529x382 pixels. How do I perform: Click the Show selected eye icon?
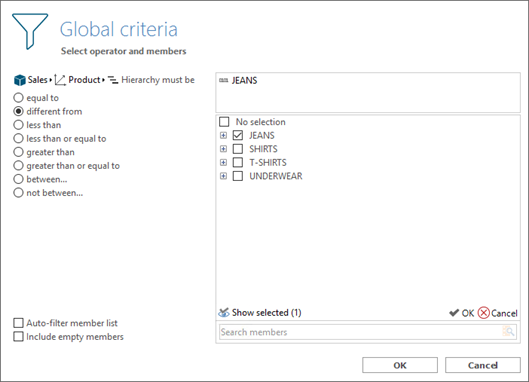[x=223, y=313]
